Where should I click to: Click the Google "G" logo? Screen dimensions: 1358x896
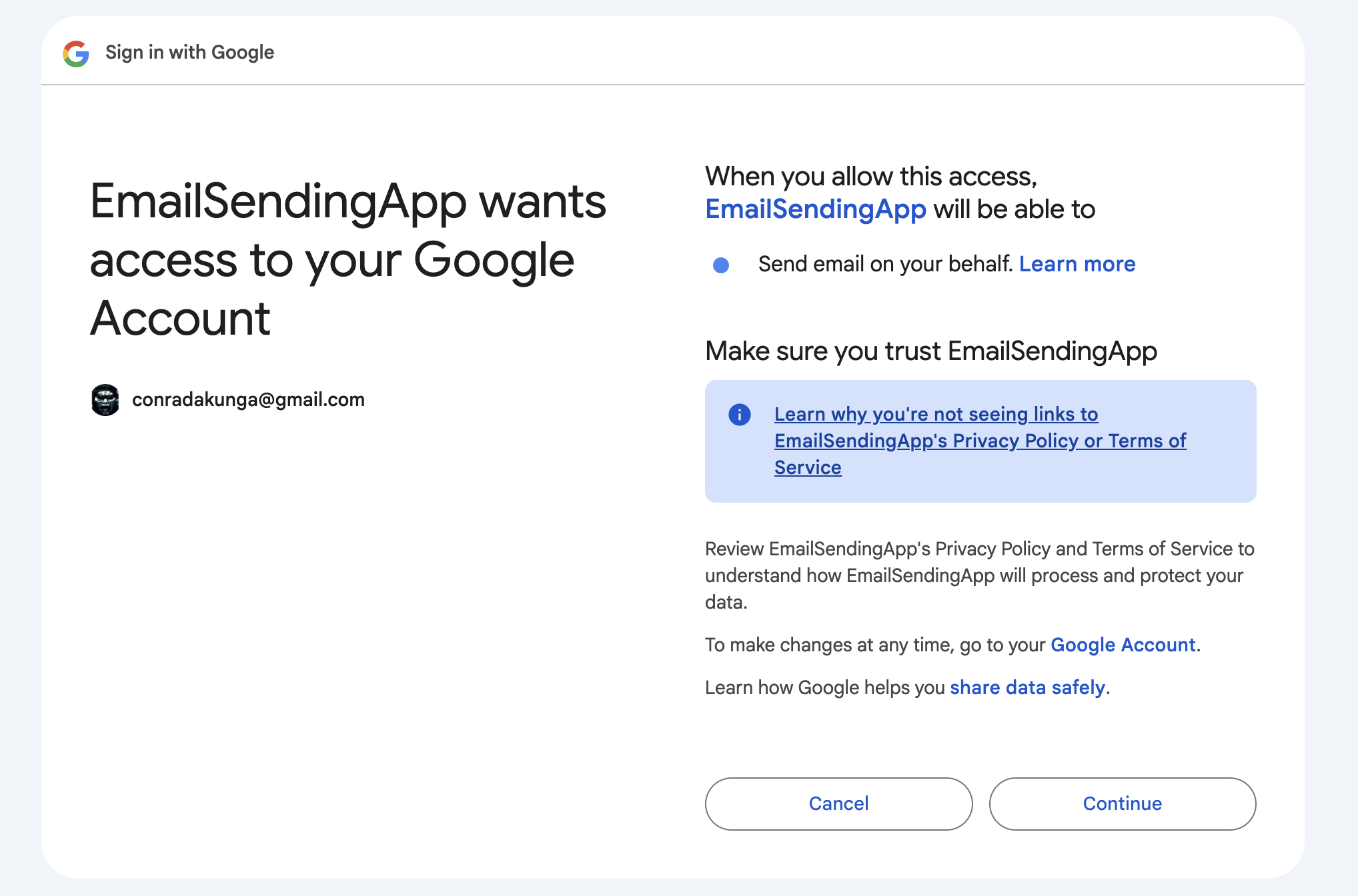(76, 53)
